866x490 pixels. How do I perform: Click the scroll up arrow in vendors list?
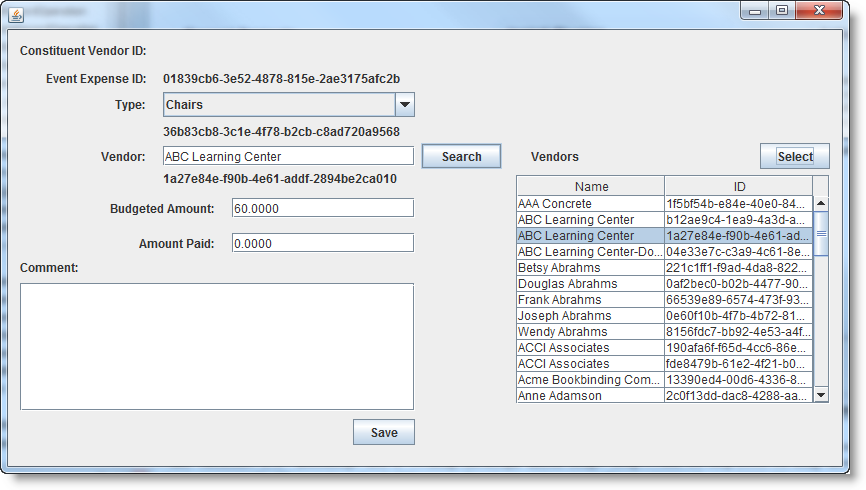[x=821, y=203]
